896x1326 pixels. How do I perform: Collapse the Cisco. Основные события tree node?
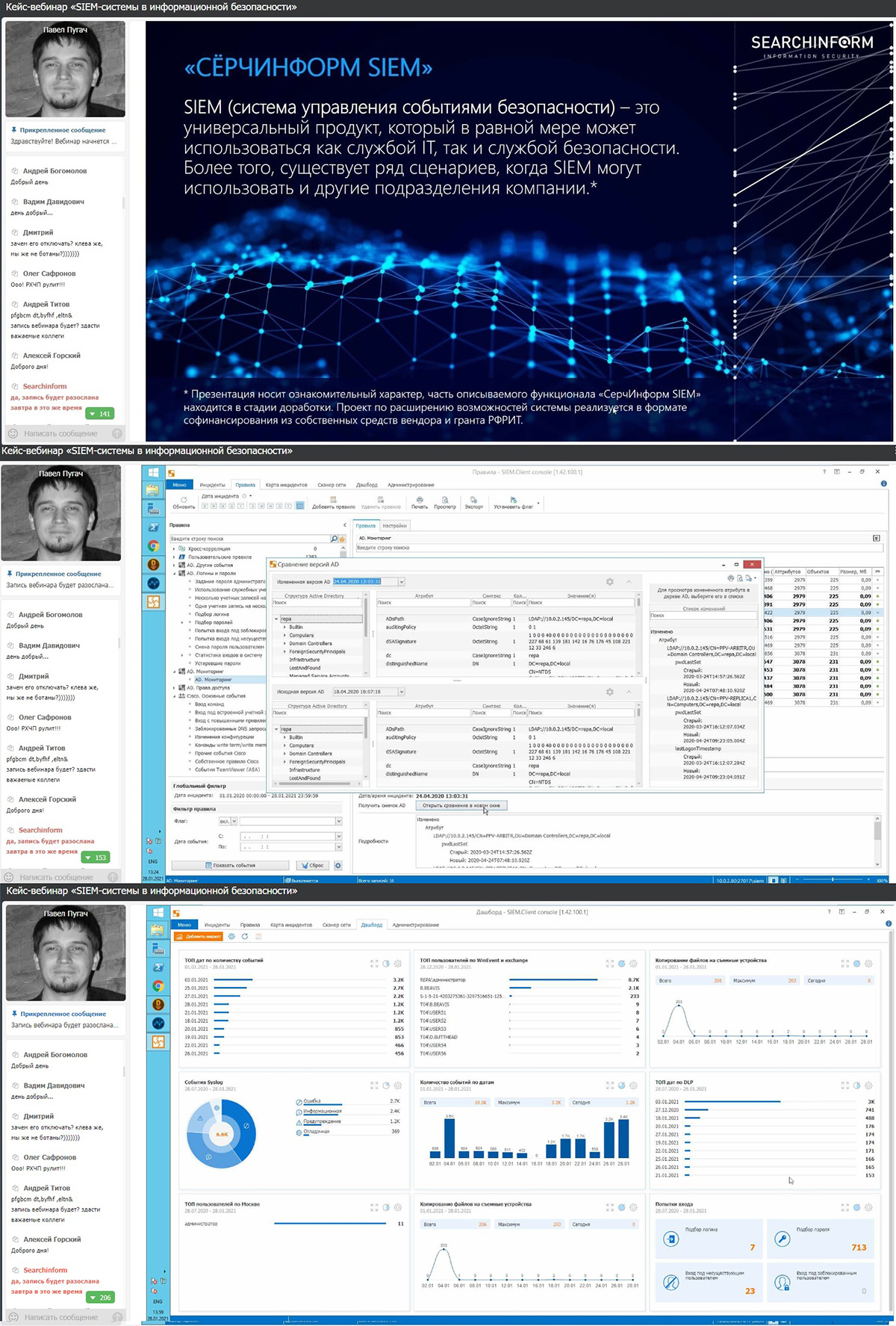click(174, 696)
